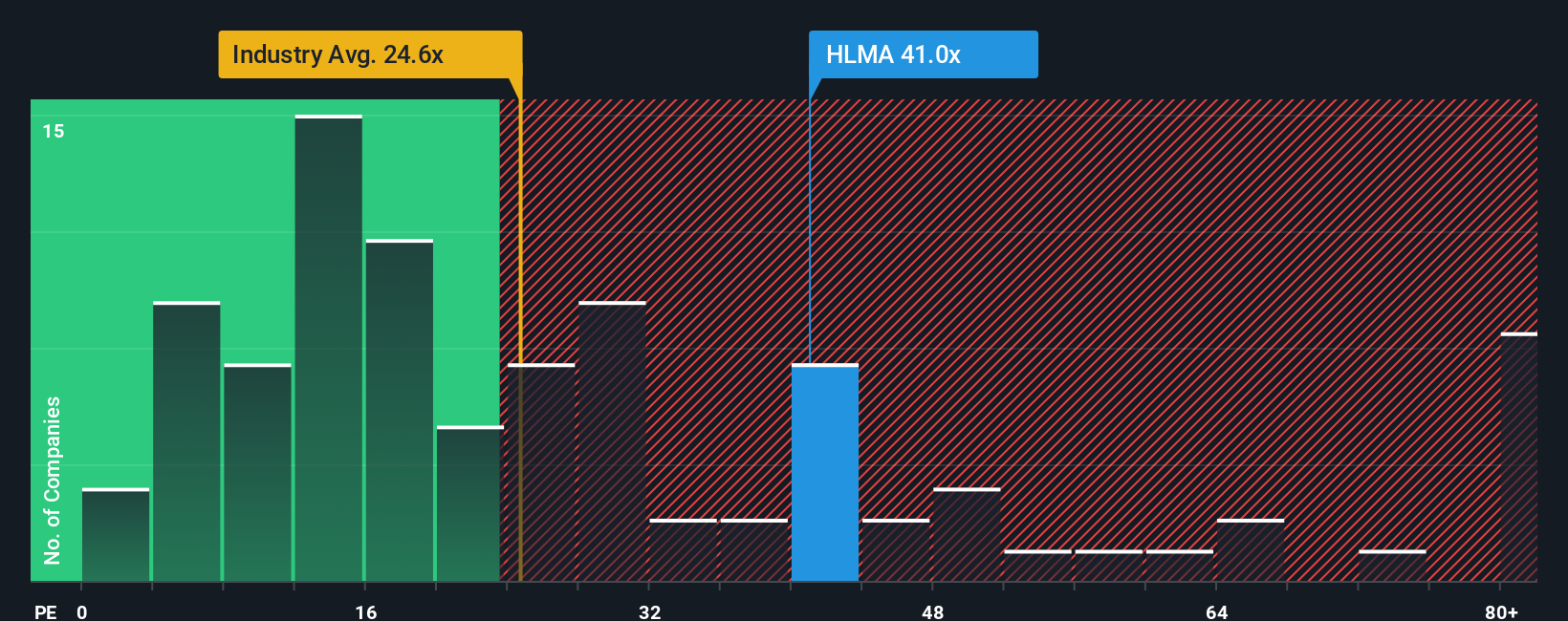Click the x-axis tick label 0
1568x621 pixels.
tap(82, 611)
